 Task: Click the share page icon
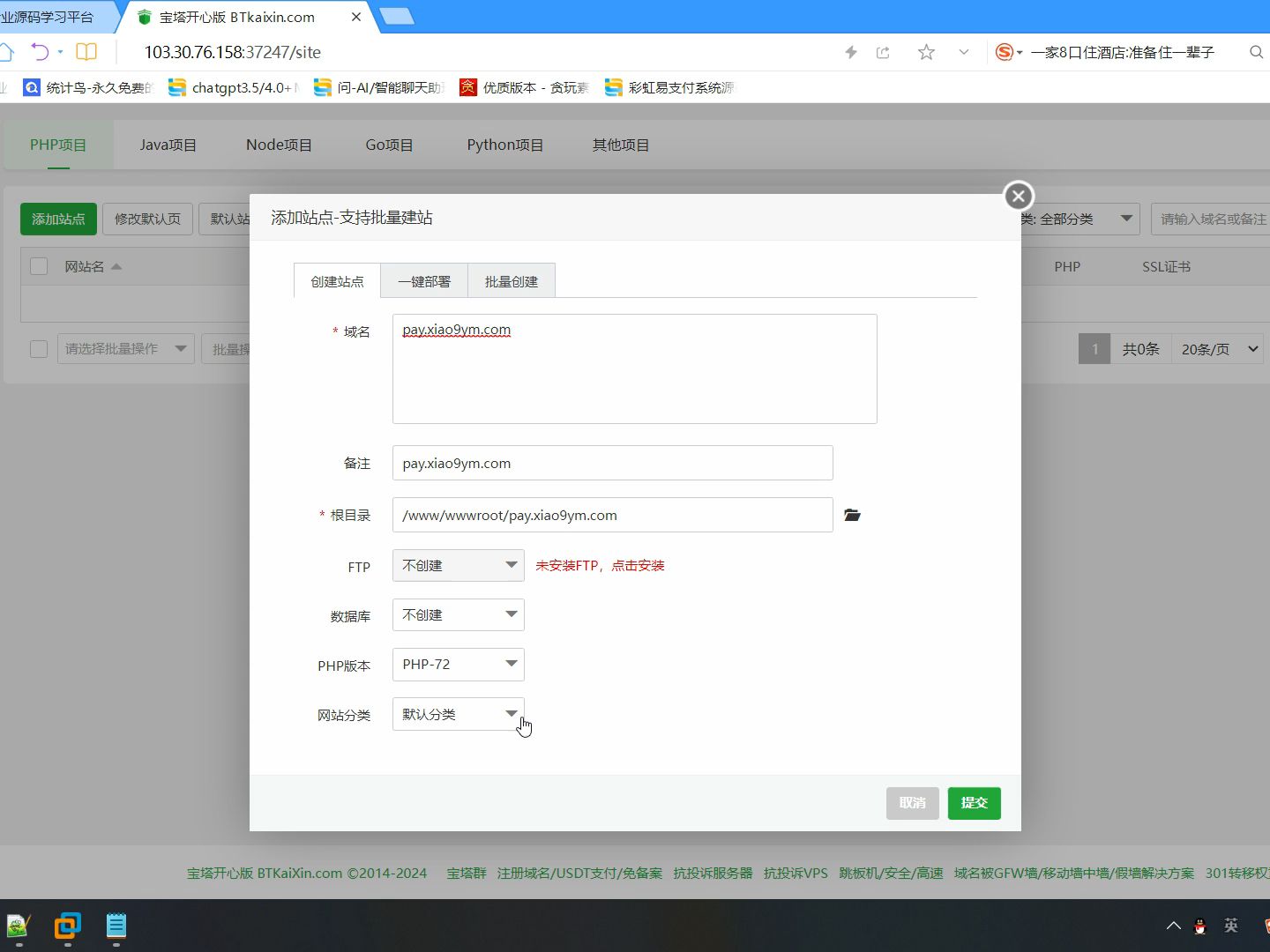(883, 53)
